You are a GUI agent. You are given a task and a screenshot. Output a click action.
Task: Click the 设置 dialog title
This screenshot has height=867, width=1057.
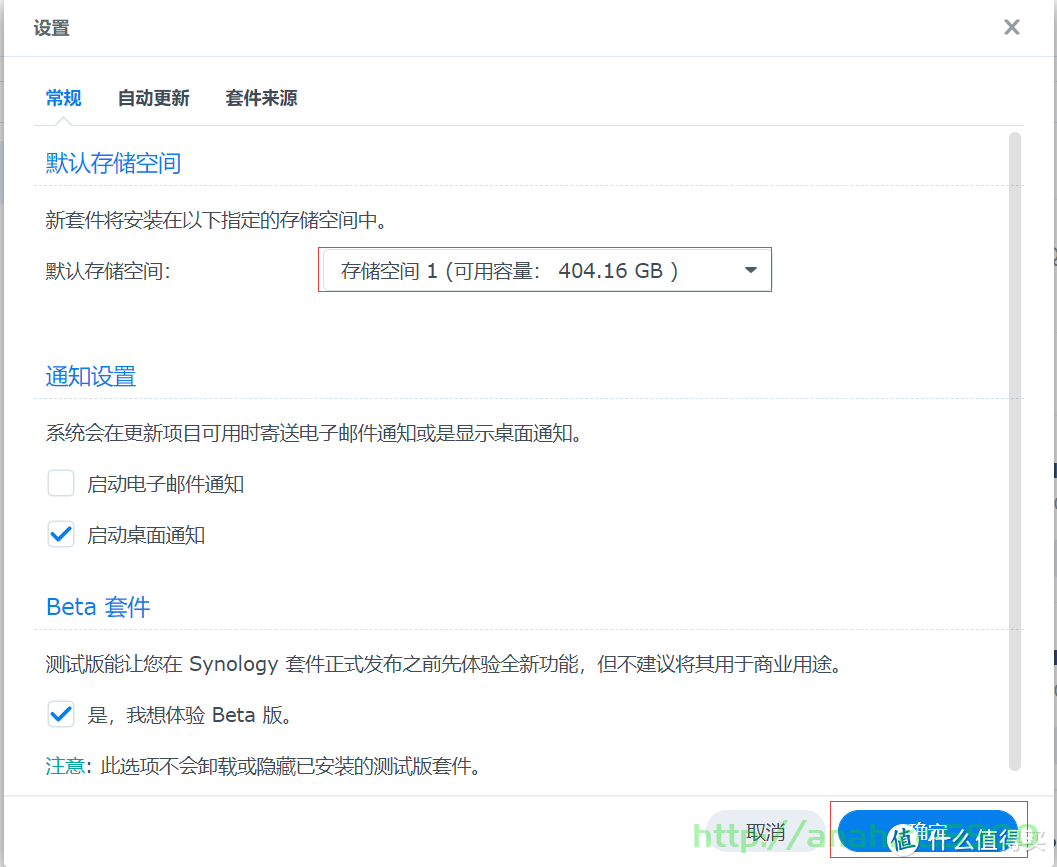[x=52, y=28]
